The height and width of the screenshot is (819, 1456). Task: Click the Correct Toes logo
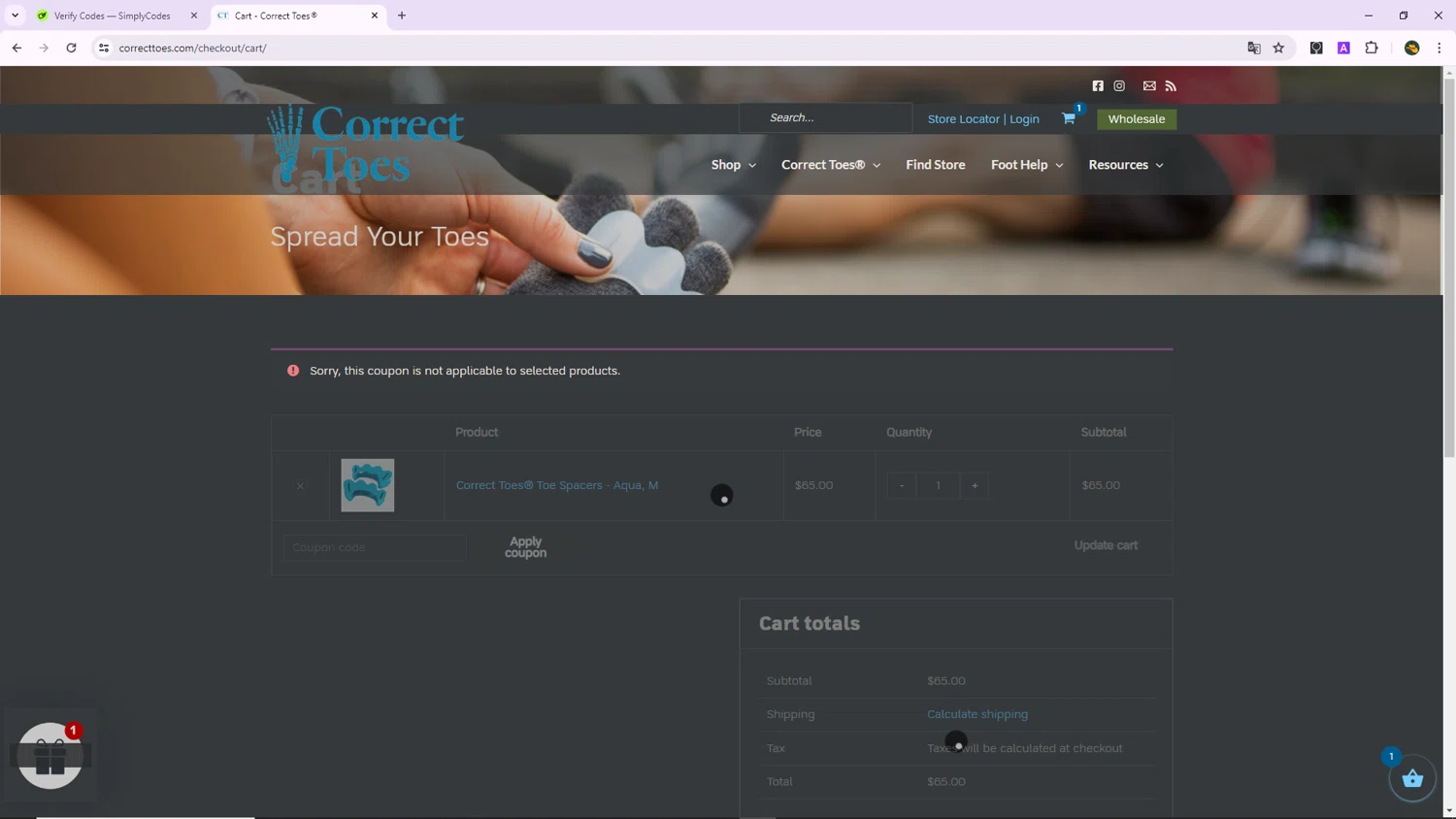point(365,146)
